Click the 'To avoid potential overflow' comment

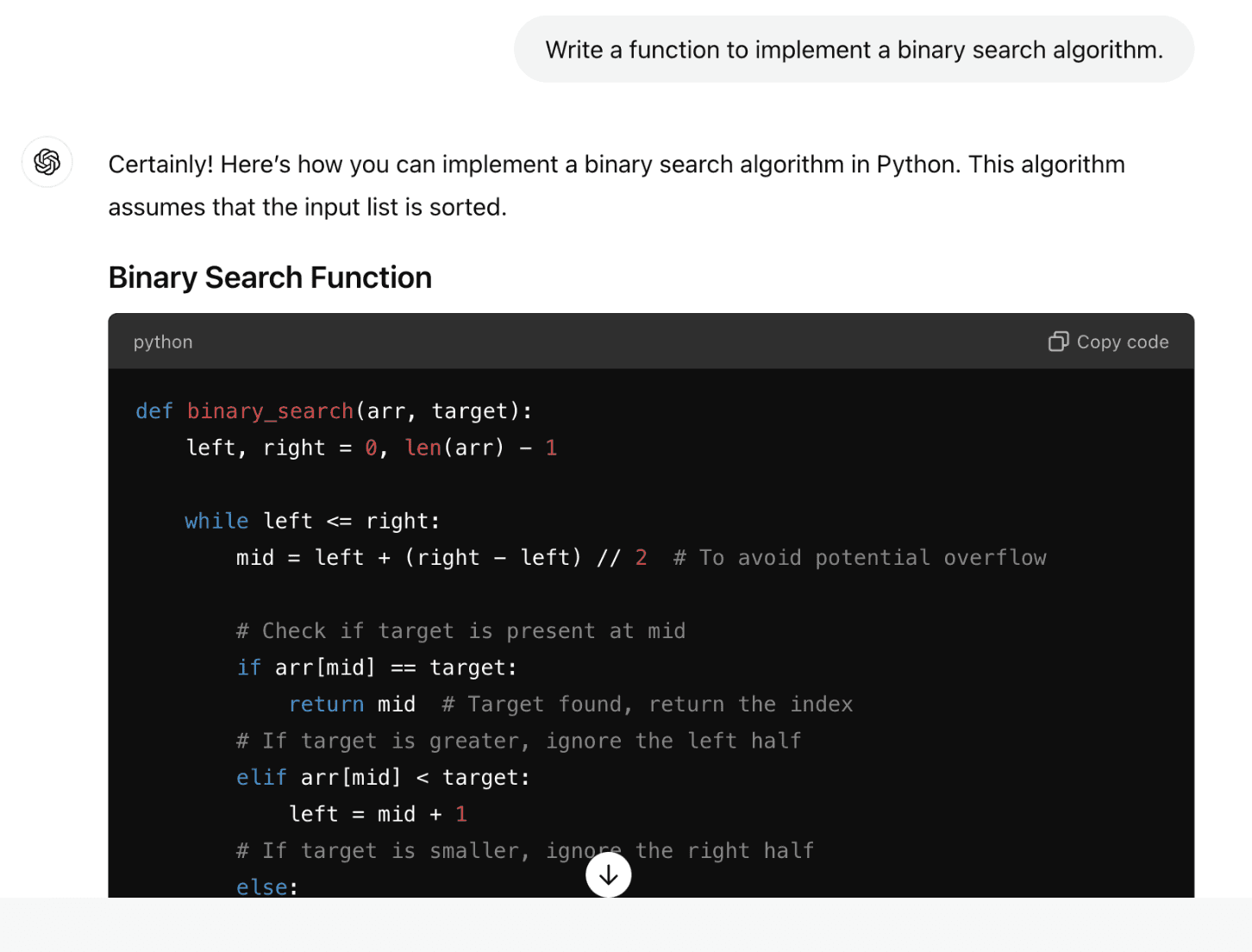tap(860, 558)
